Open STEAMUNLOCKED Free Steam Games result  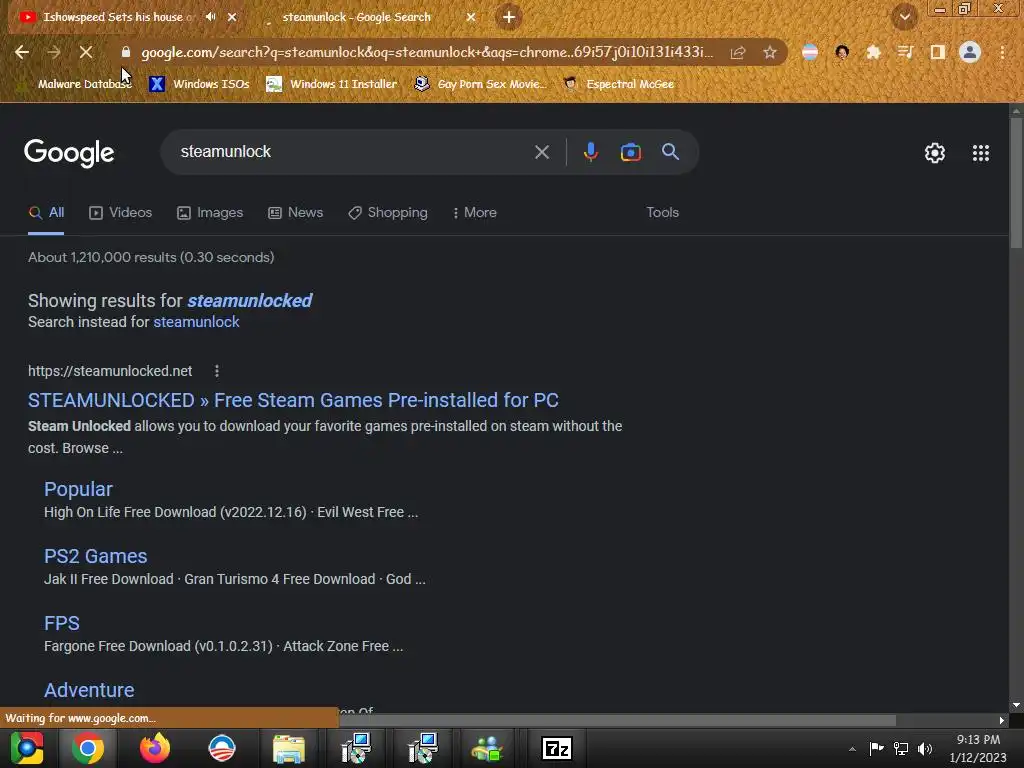click(293, 400)
